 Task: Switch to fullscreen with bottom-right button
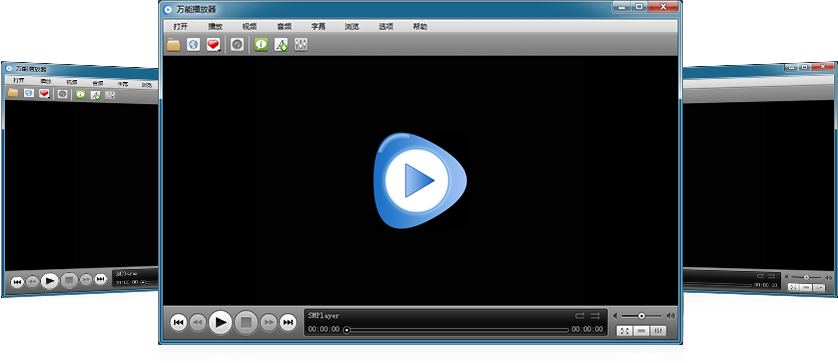click(624, 331)
